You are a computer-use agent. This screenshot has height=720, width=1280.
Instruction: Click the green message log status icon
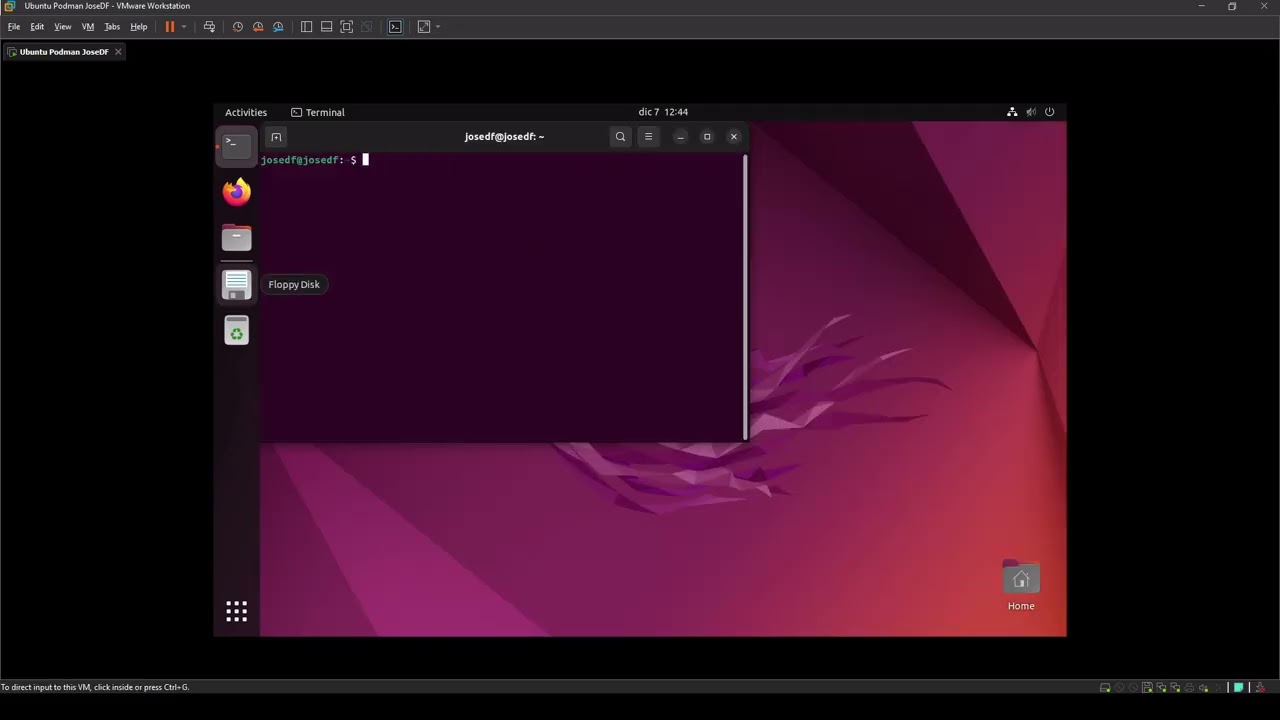coord(1238,688)
